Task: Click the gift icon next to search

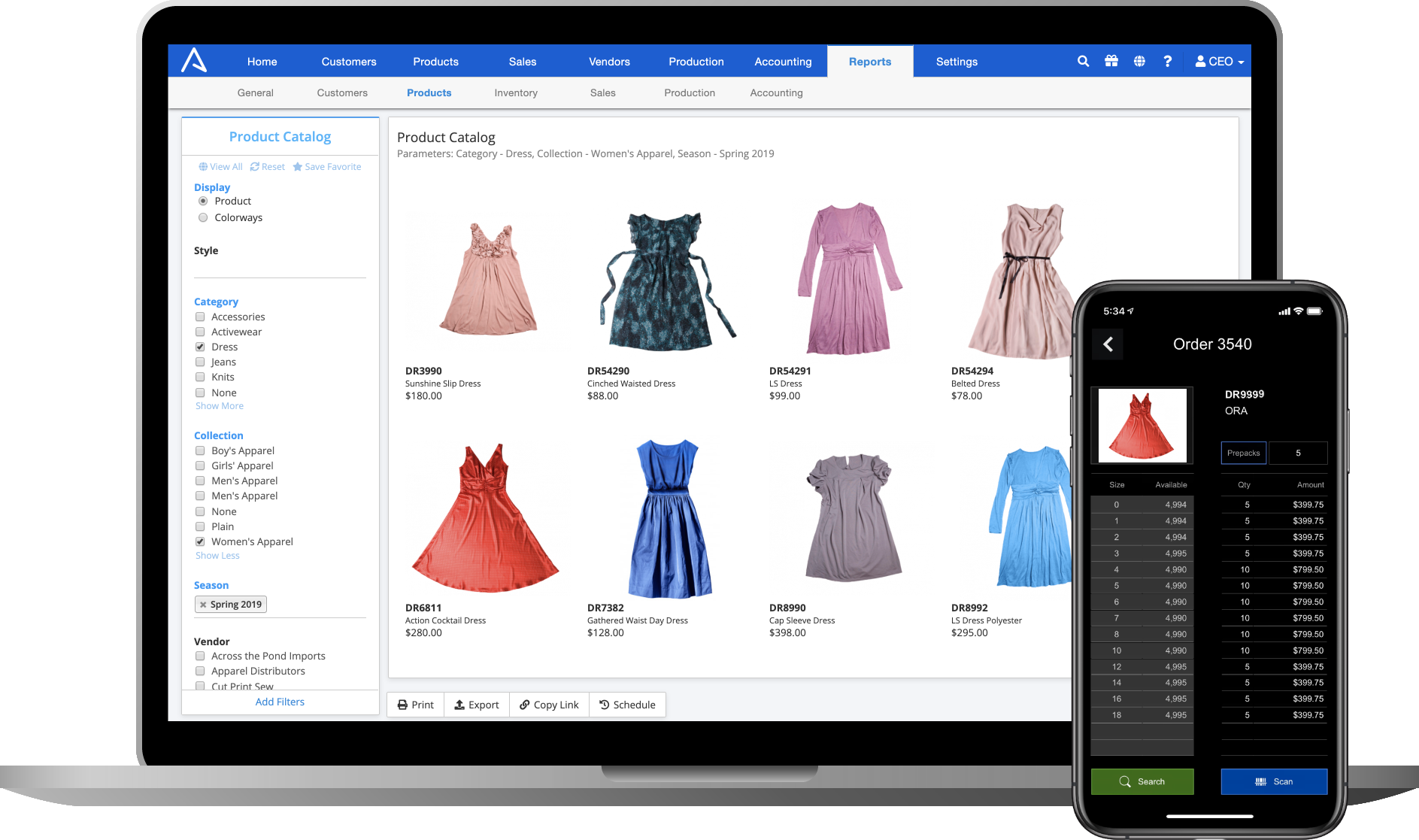Action: pos(1111,61)
